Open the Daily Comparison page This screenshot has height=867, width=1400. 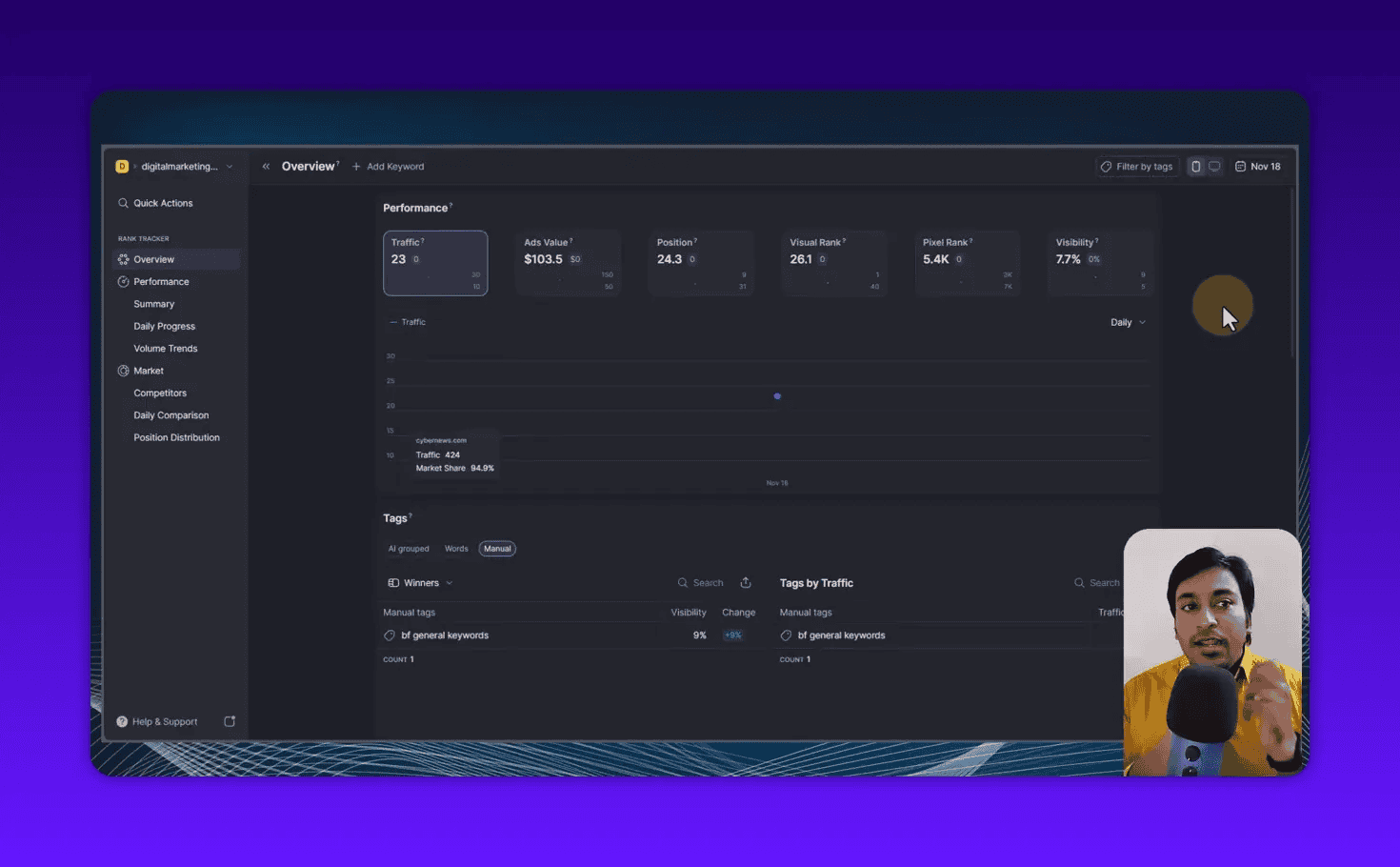pyautogui.click(x=170, y=414)
